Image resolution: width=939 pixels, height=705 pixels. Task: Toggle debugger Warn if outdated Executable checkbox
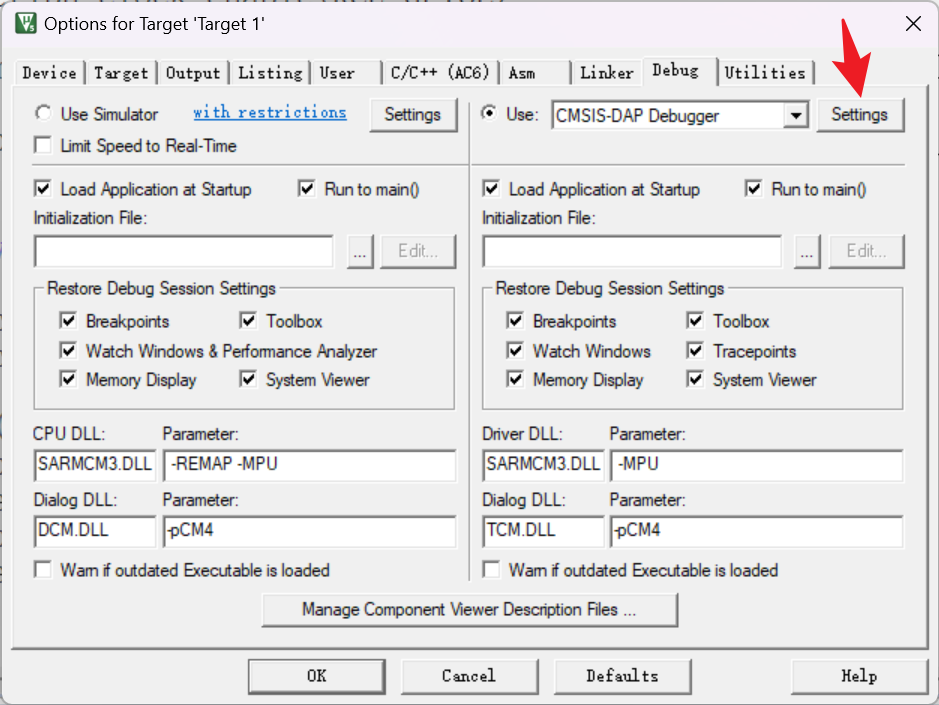491,570
